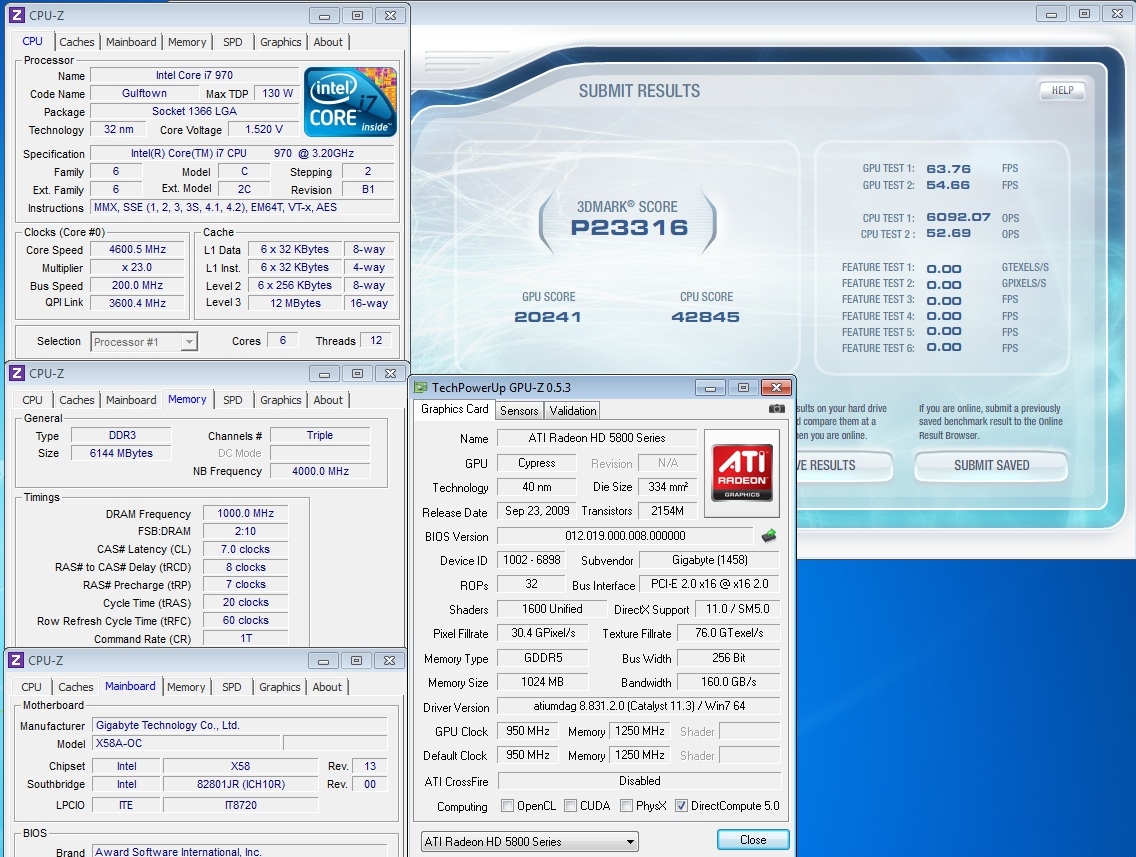1136x857 pixels.
Task: Click the SUBMIT SAVED button
Action: [991, 465]
